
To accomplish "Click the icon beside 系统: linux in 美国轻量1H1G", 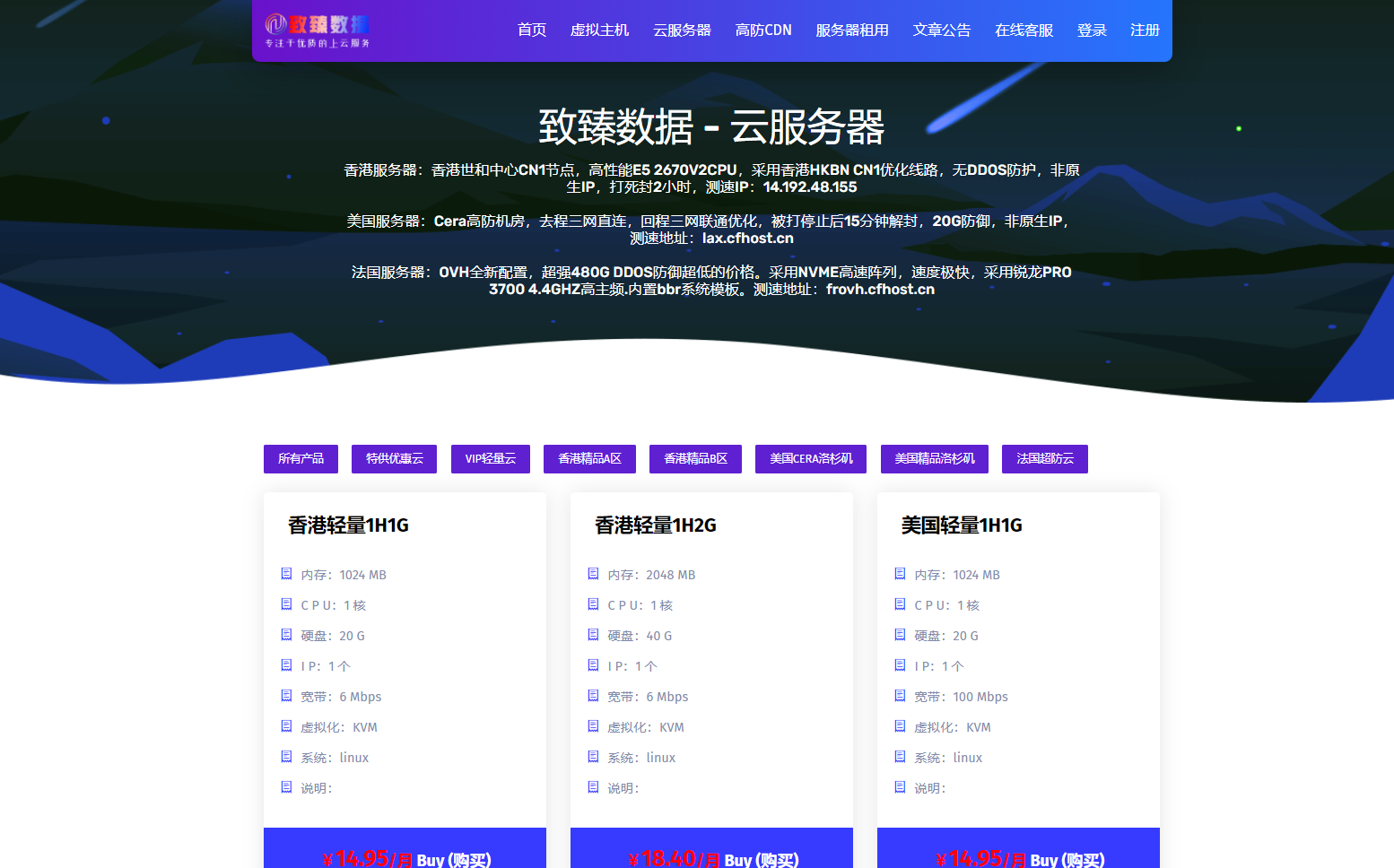I will 900,757.
